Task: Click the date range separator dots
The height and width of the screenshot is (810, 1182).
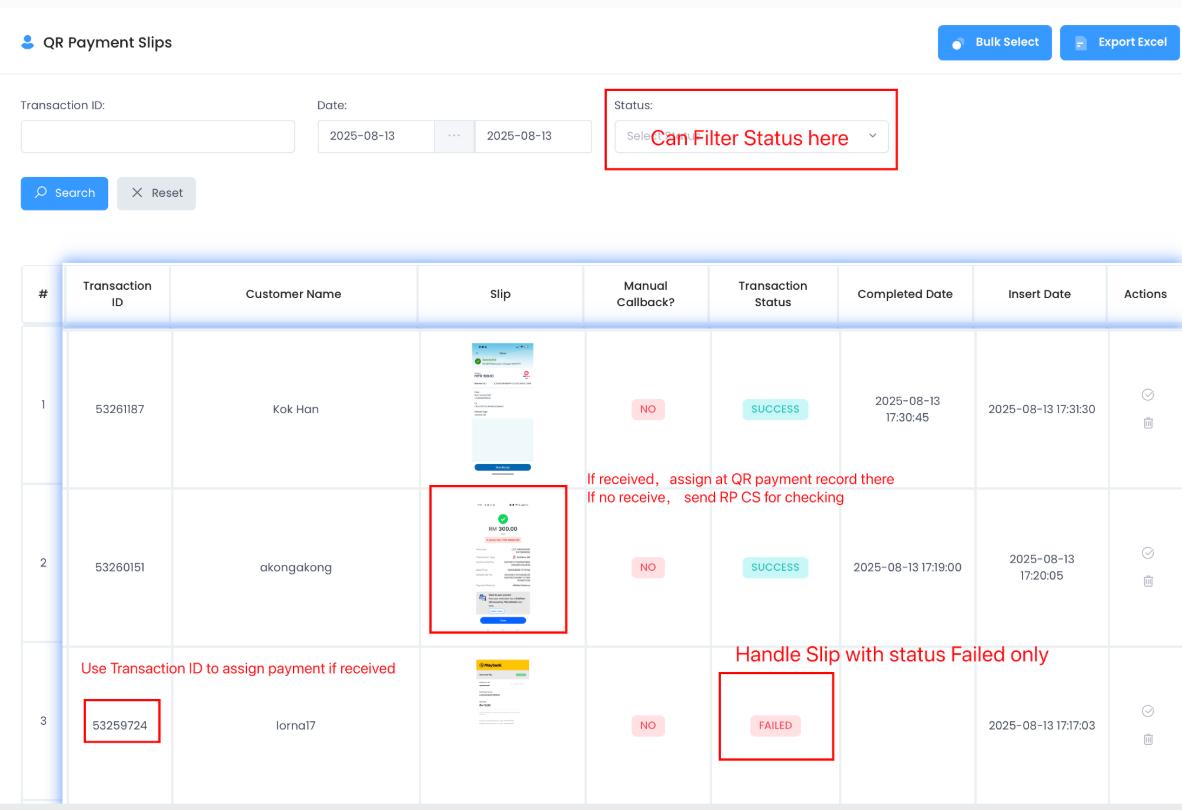Action: tap(454, 137)
